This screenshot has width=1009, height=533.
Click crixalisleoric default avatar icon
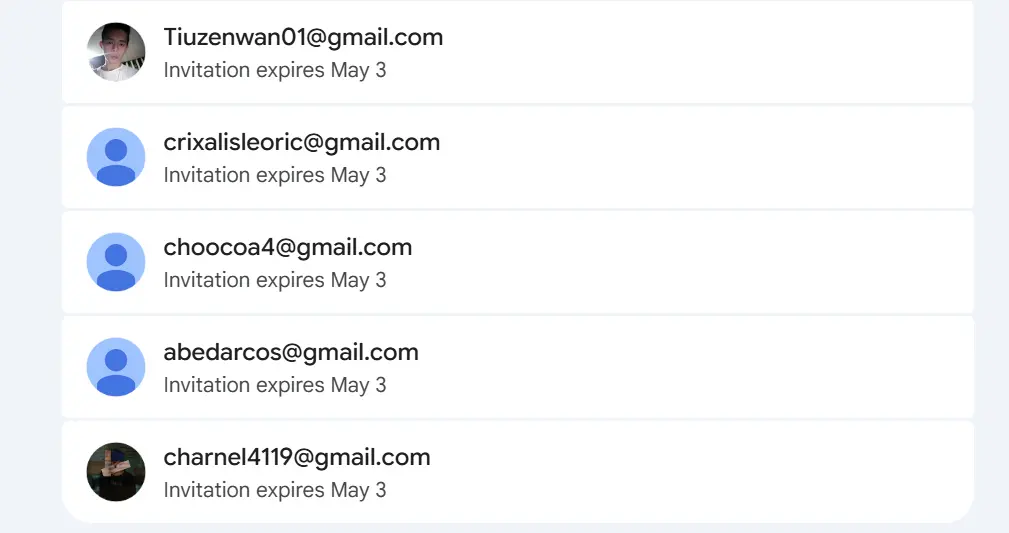[x=116, y=157]
